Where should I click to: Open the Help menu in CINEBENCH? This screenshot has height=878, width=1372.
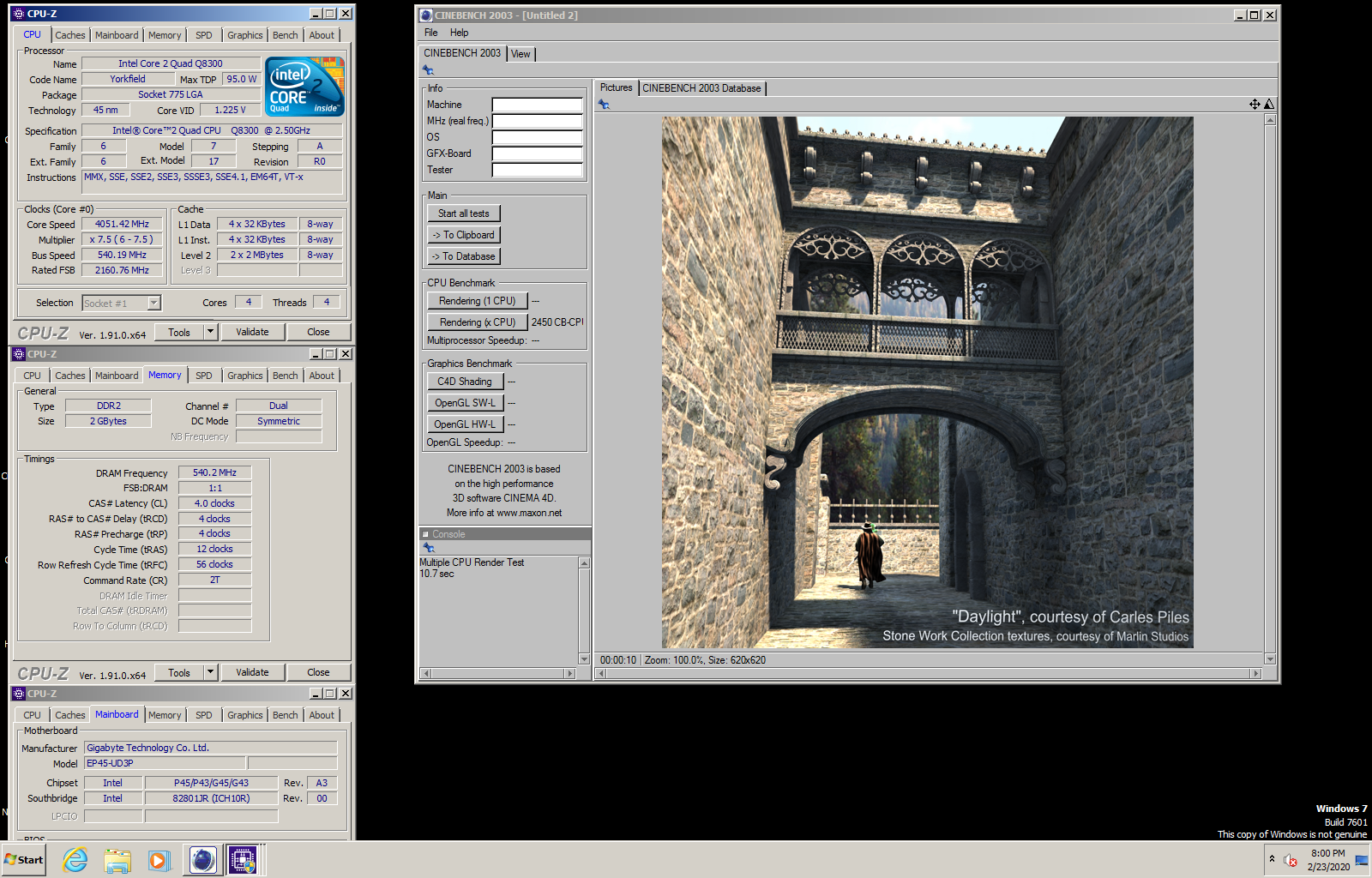(460, 33)
